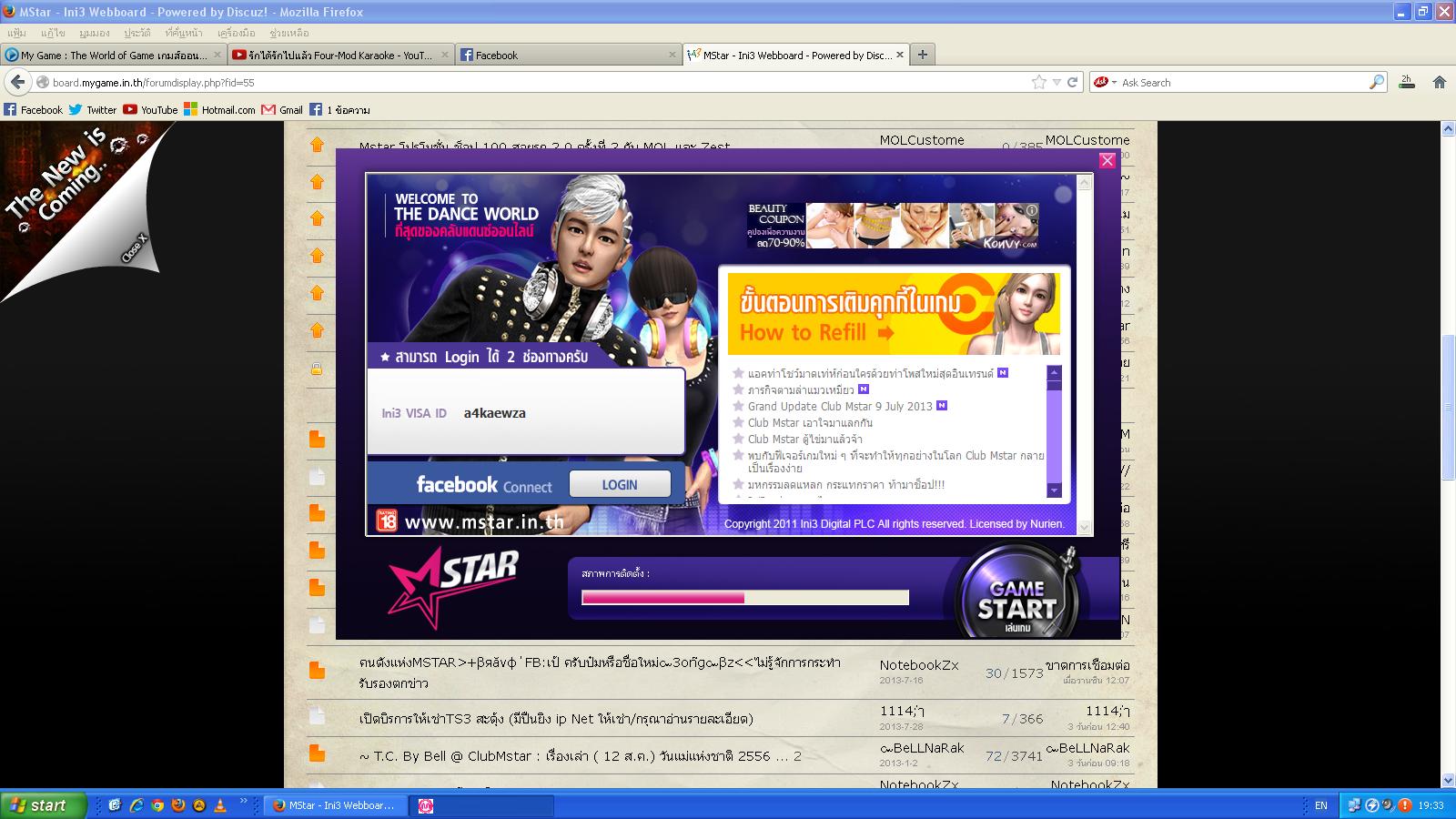Open the ที่คั่นหน้า (Bookmarks) menu
The image size is (1456, 819).
pyautogui.click(x=184, y=33)
